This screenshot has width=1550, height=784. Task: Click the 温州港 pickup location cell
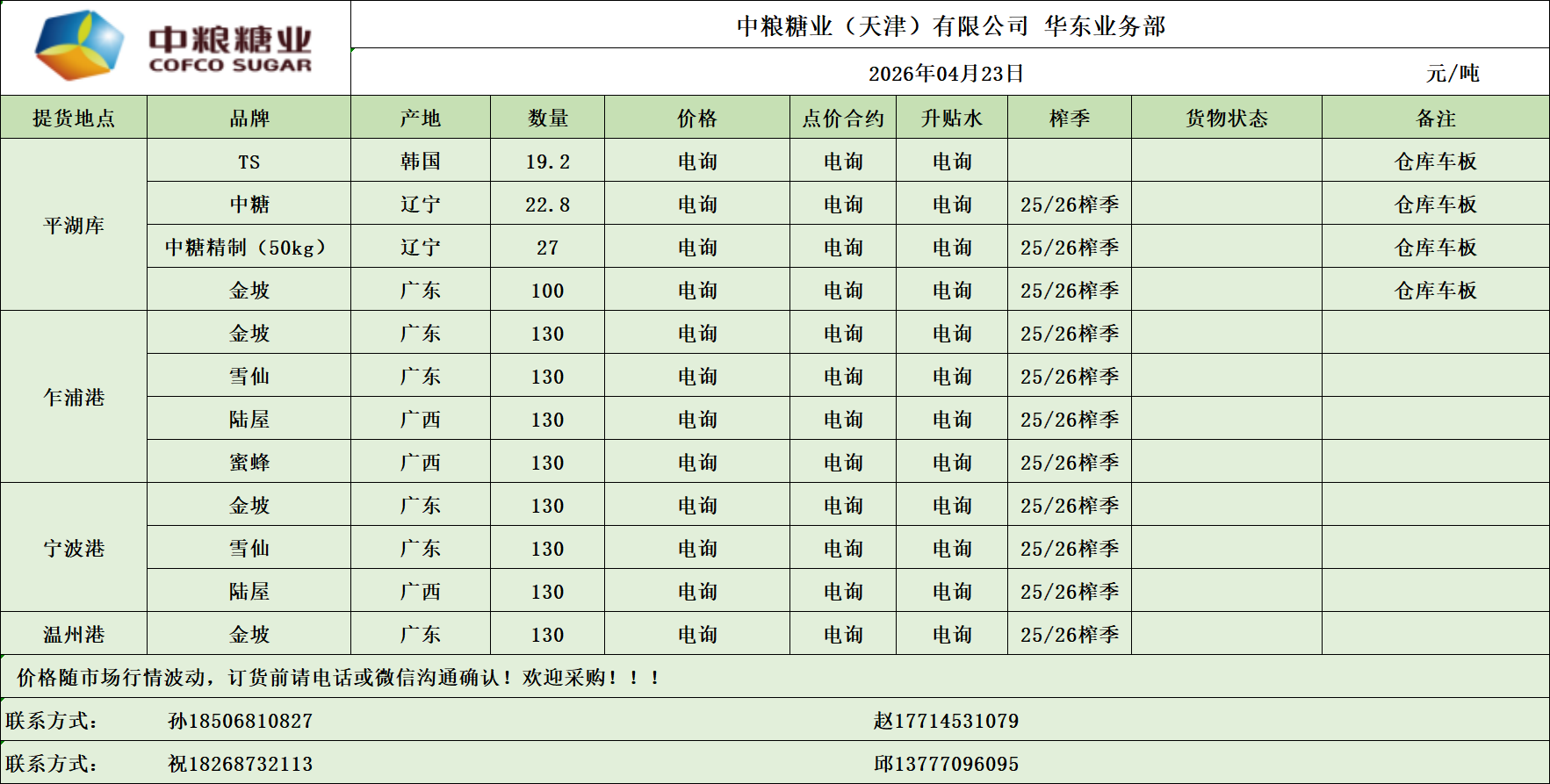tap(74, 635)
